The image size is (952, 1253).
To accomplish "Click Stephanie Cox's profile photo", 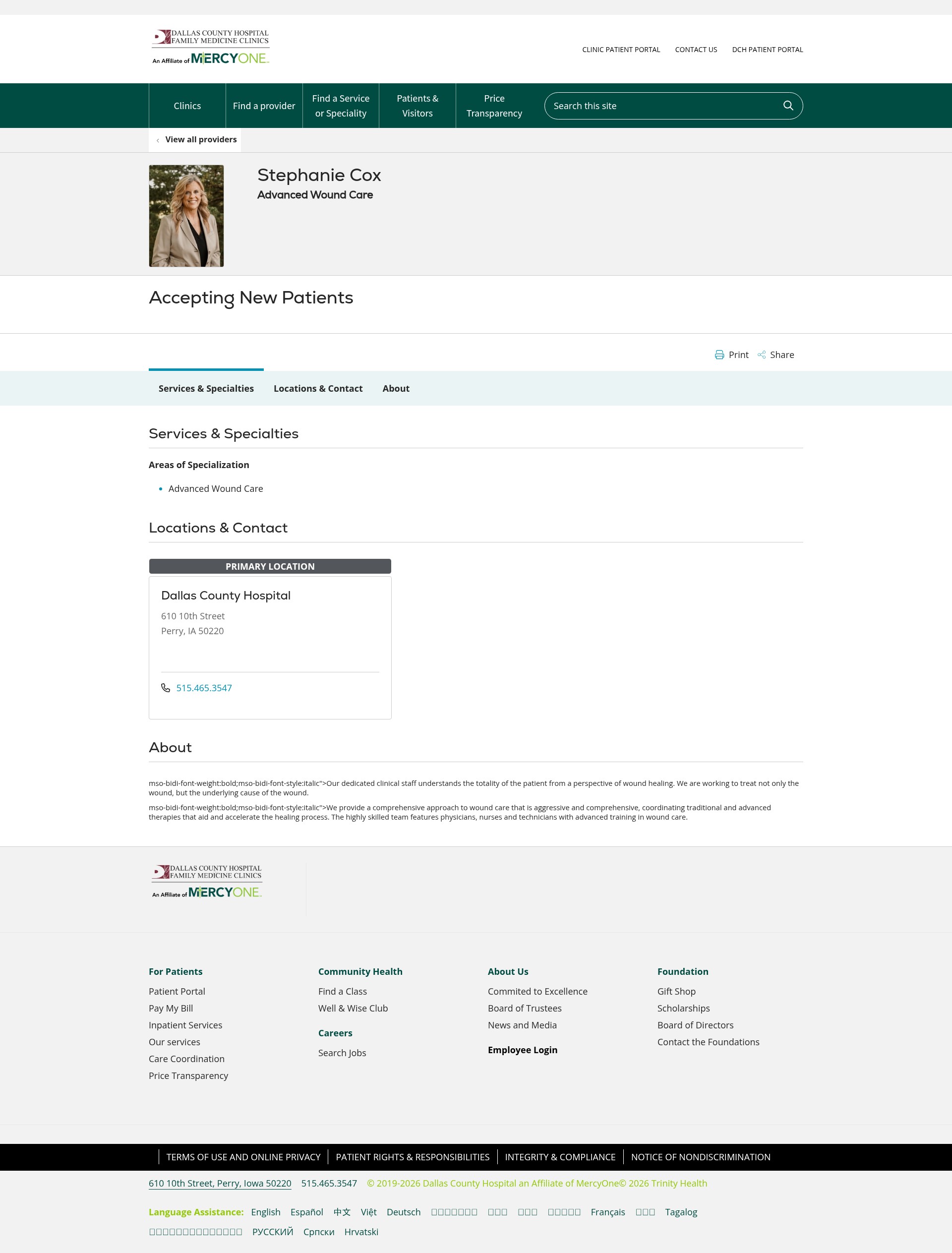I will point(186,216).
